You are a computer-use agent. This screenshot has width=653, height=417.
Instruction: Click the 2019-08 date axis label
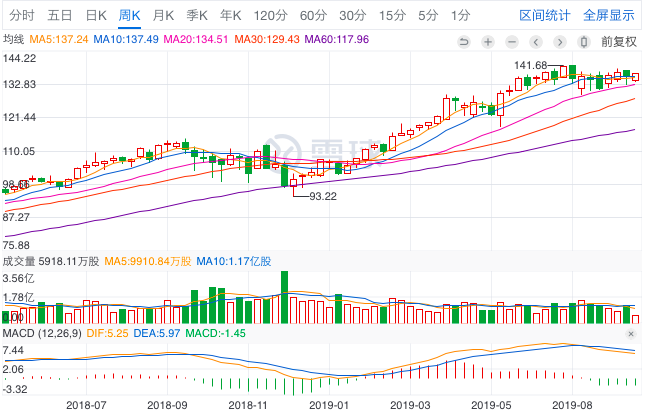[x=572, y=405]
